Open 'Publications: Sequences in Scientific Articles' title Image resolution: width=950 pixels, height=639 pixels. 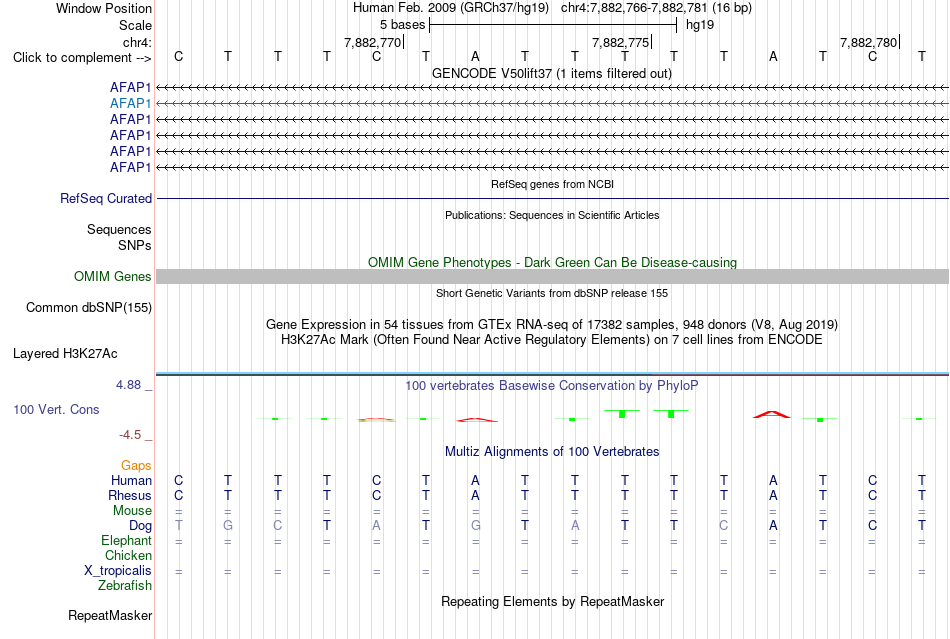tap(552, 215)
